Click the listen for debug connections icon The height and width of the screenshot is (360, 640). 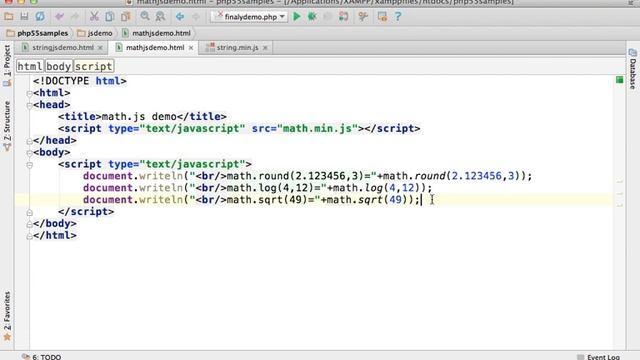(x=344, y=17)
